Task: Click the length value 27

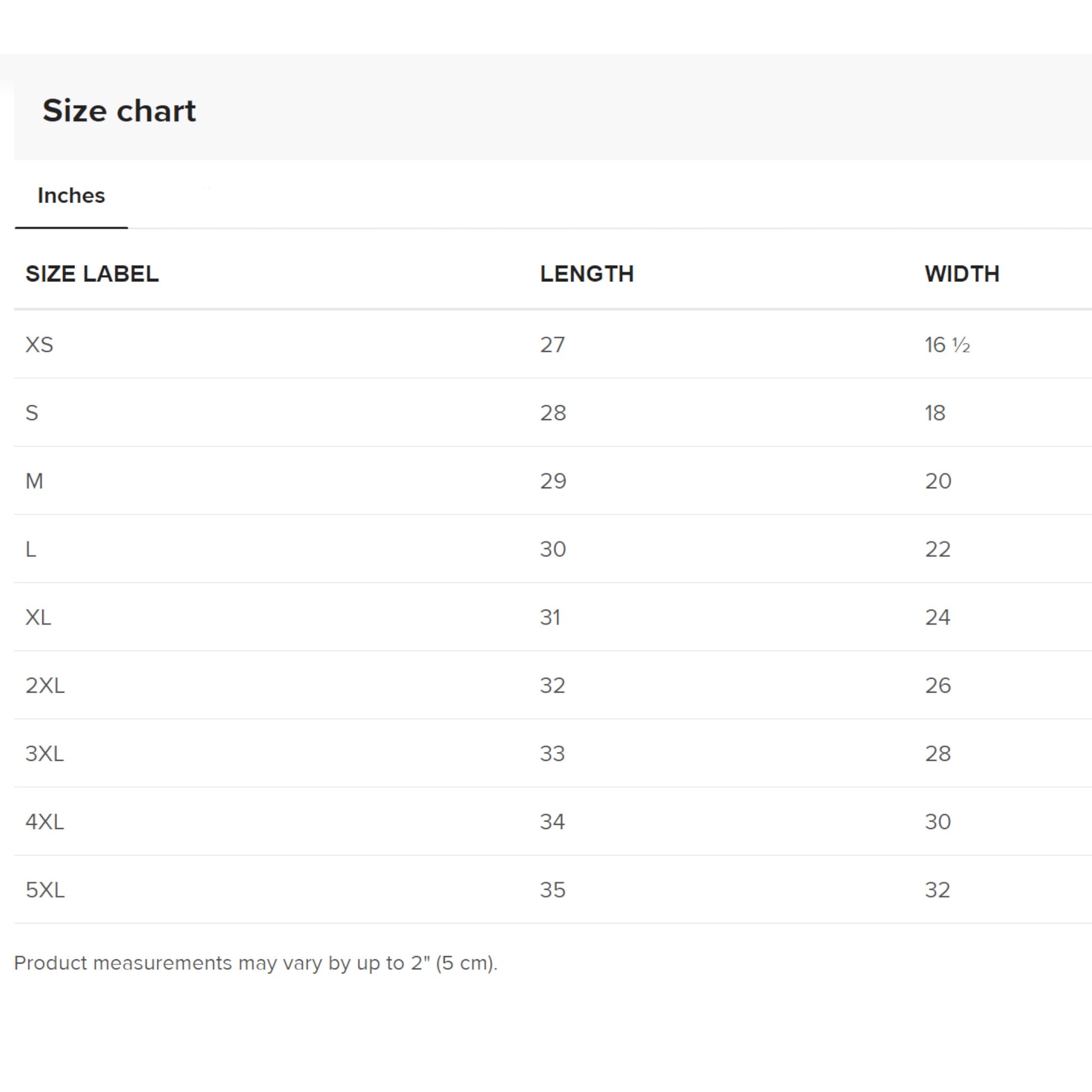Action: [552, 345]
